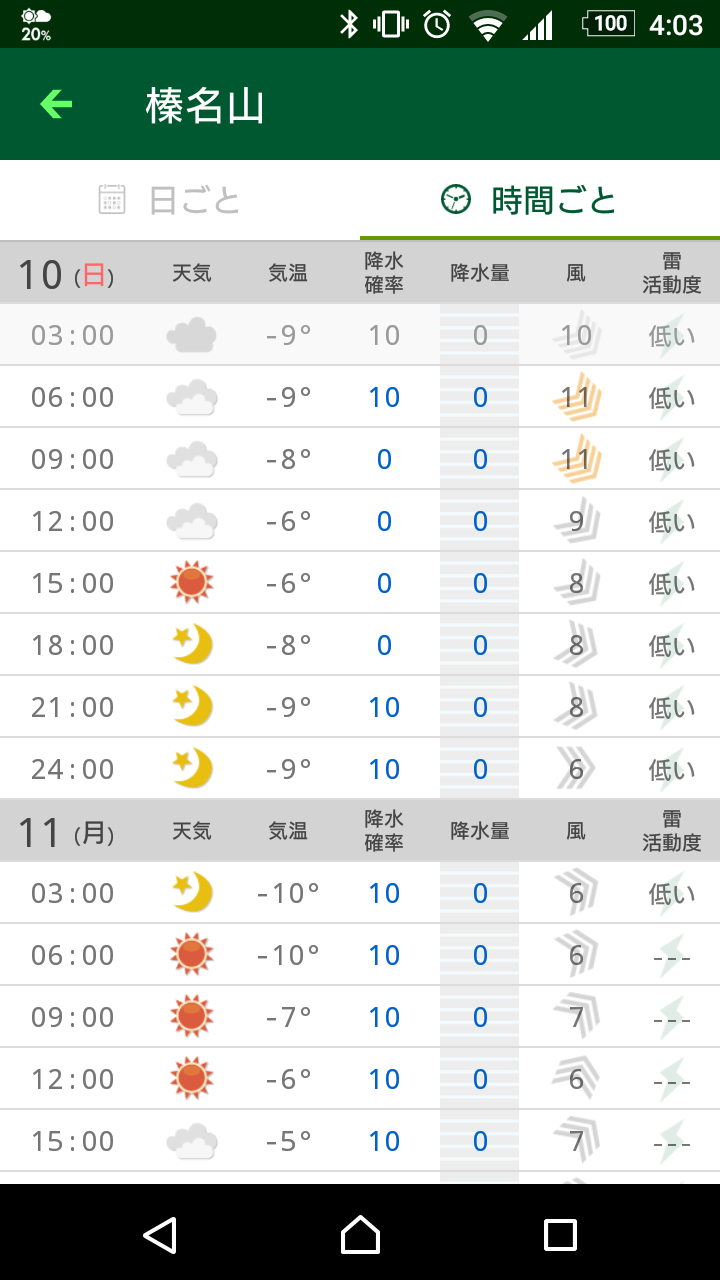The image size is (720, 1280).
Task: Tap moon icon for 18:00 on the 10th
Action: [192, 645]
